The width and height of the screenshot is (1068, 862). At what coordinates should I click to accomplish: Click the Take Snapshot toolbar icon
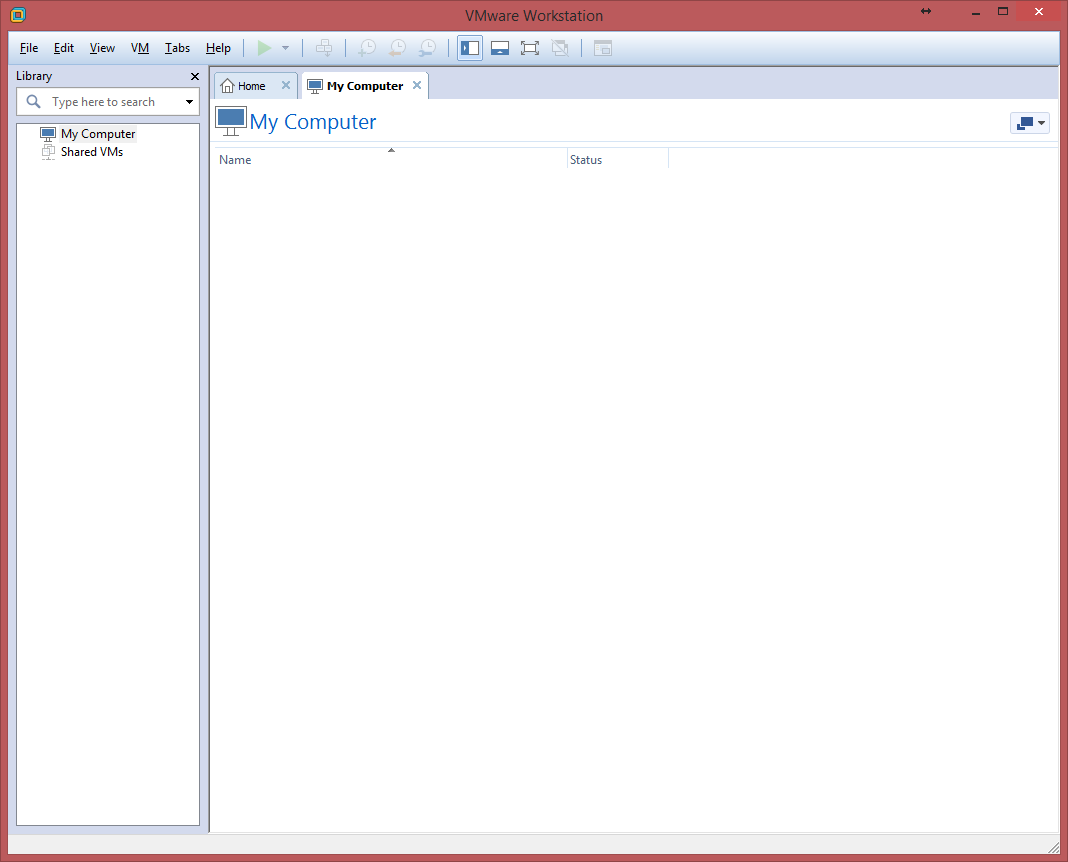click(367, 48)
